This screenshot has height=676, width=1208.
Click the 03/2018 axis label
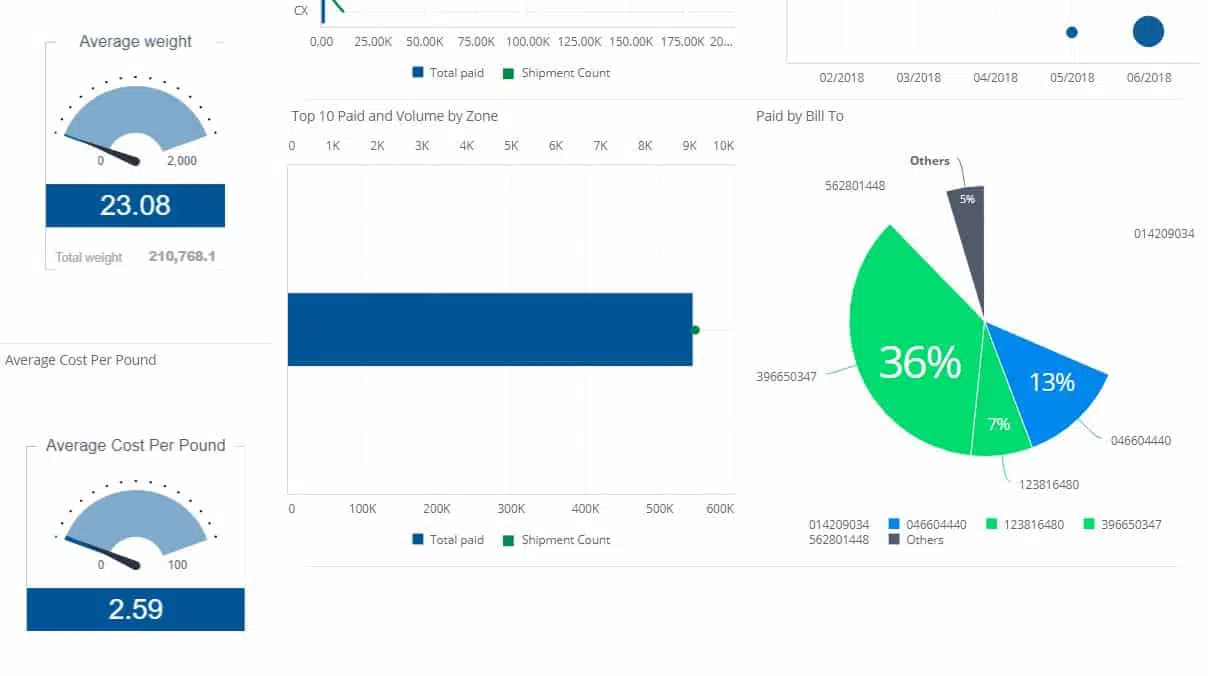pyautogui.click(x=918, y=78)
